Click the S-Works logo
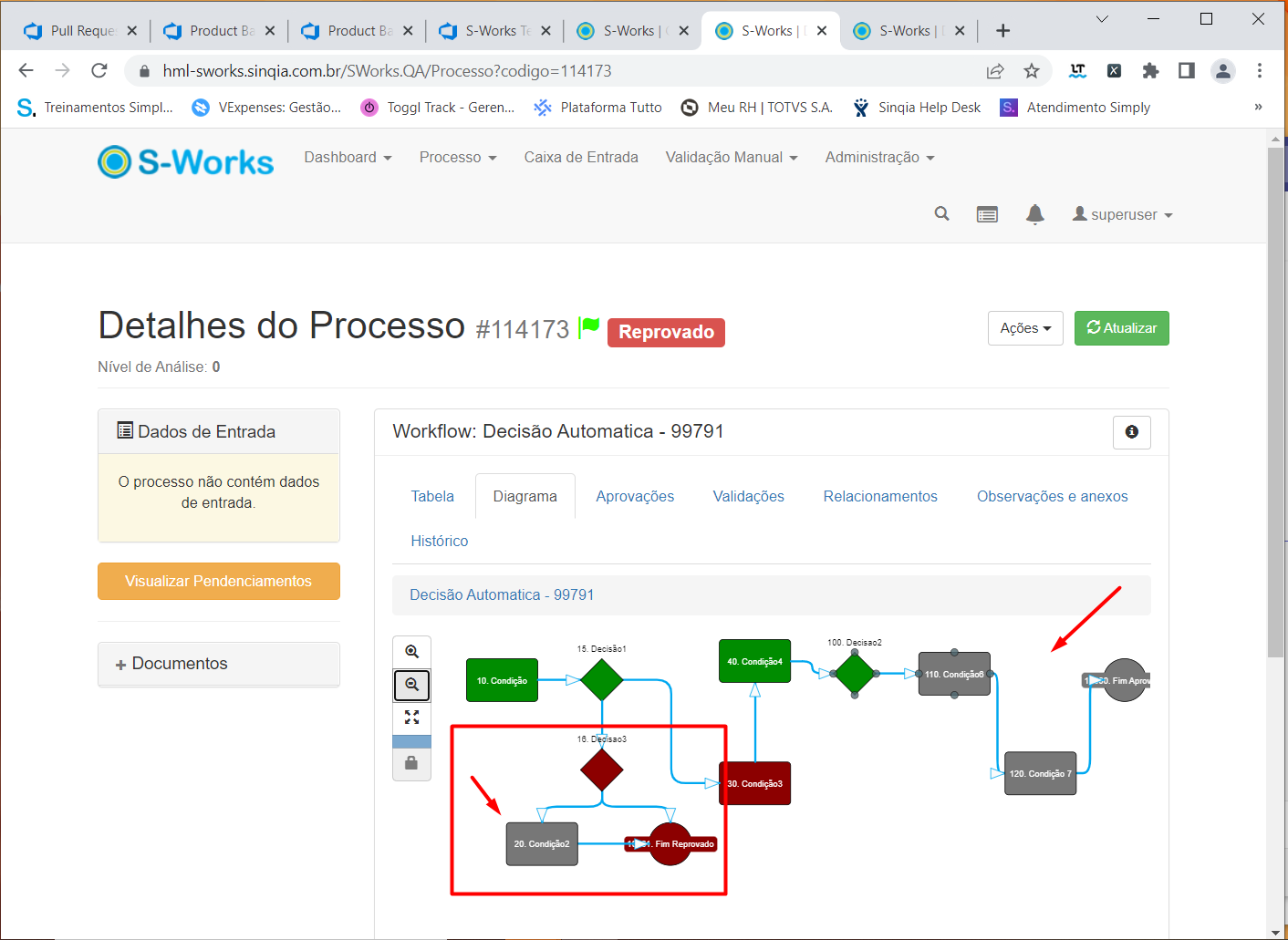 (x=185, y=161)
